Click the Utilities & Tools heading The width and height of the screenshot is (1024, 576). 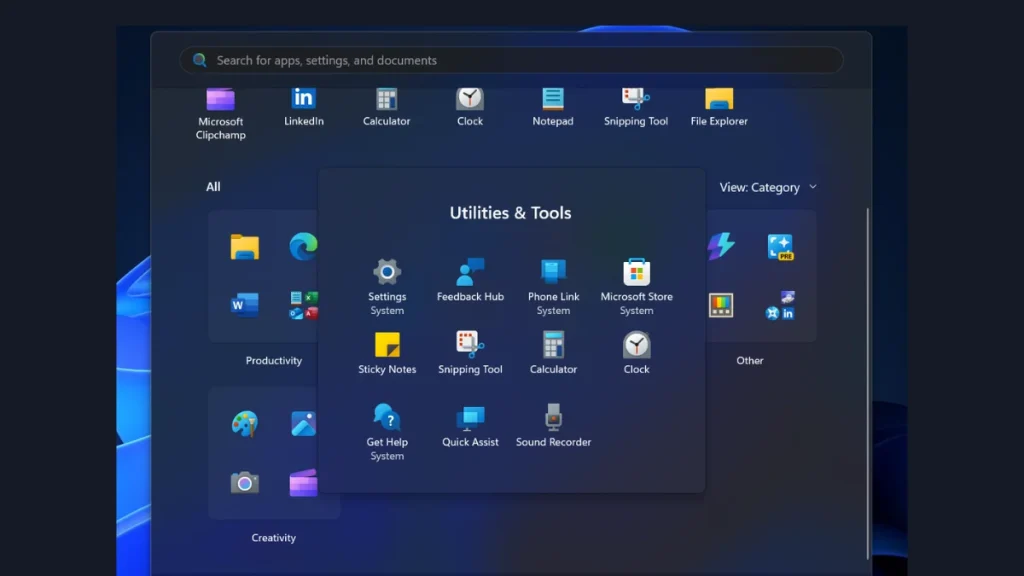pyautogui.click(x=510, y=213)
